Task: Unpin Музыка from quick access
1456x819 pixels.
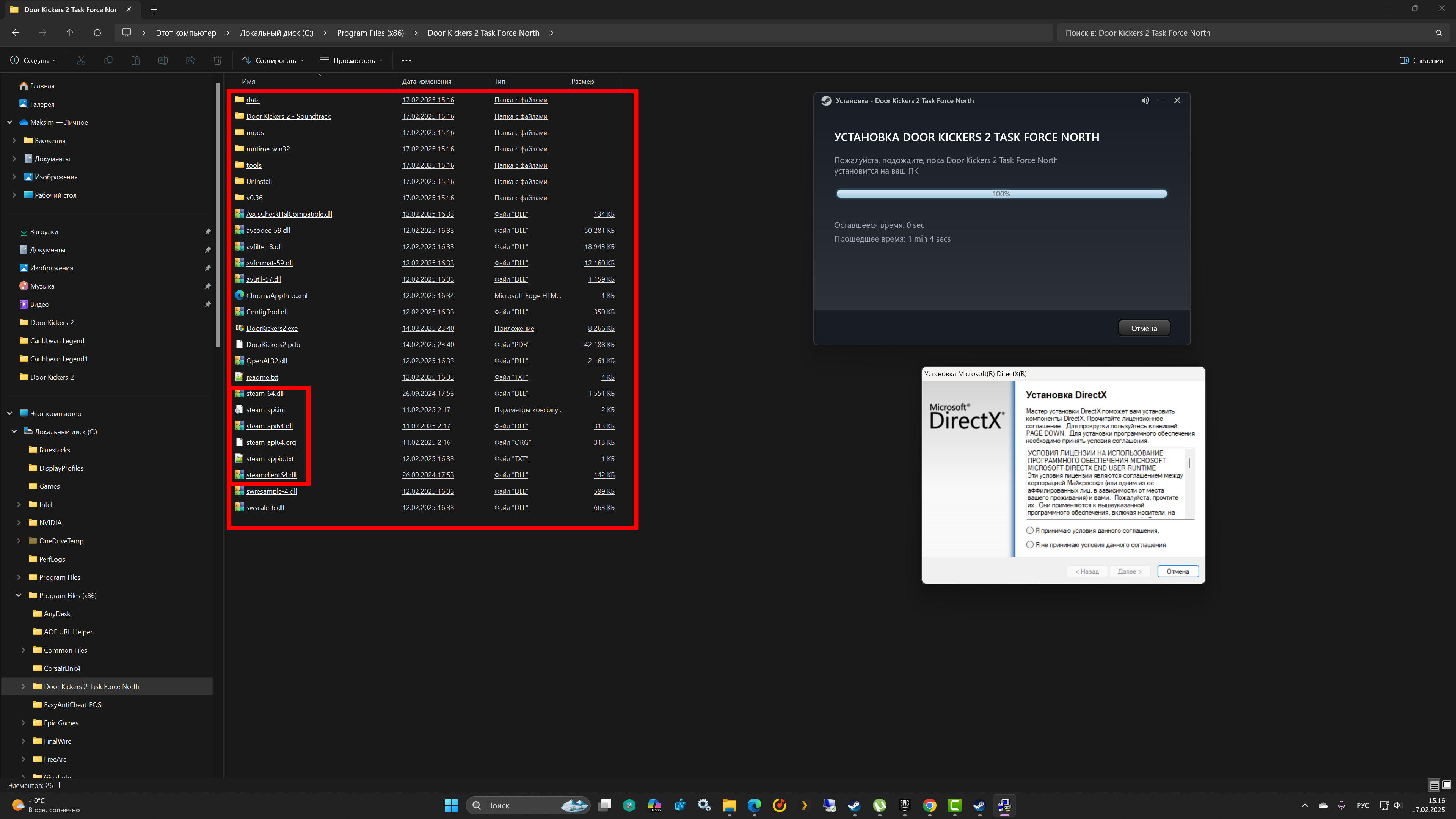Action: tap(207, 286)
